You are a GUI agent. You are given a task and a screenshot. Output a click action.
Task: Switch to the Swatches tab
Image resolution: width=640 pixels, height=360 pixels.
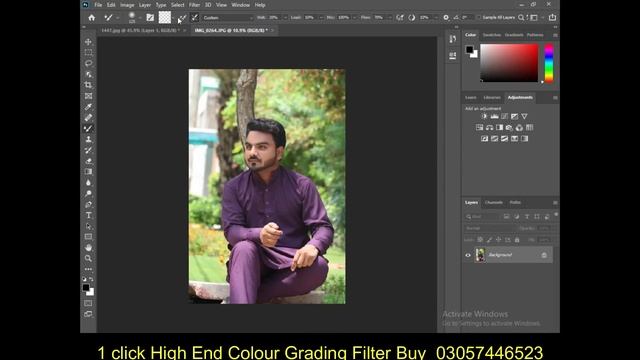tap(491, 35)
